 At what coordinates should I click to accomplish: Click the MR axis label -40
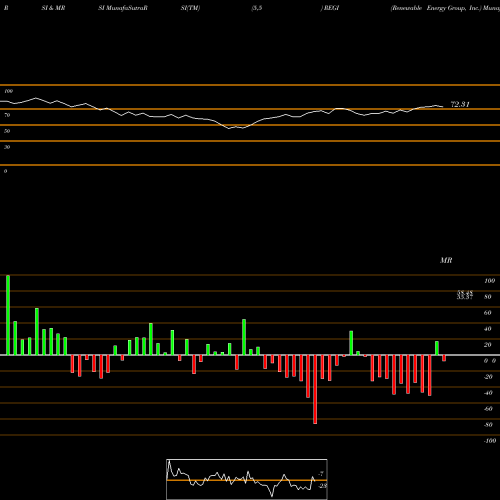(488, 393)
